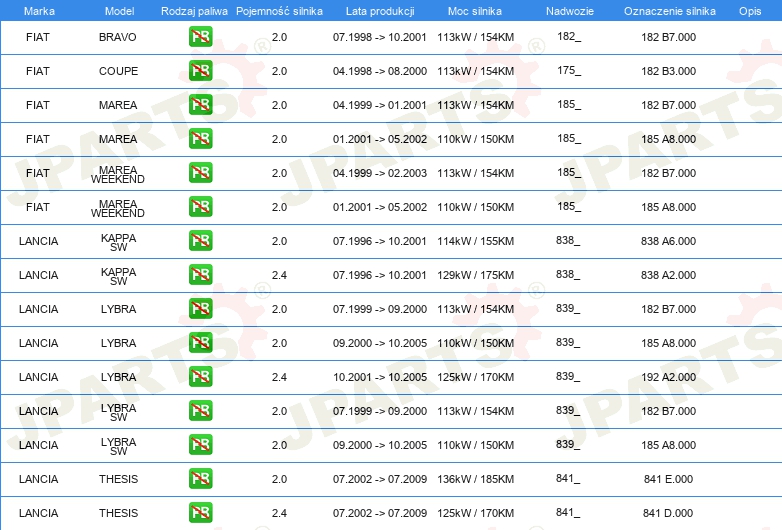
Task: Click the Marka column header
Action: tap(39, 11)
